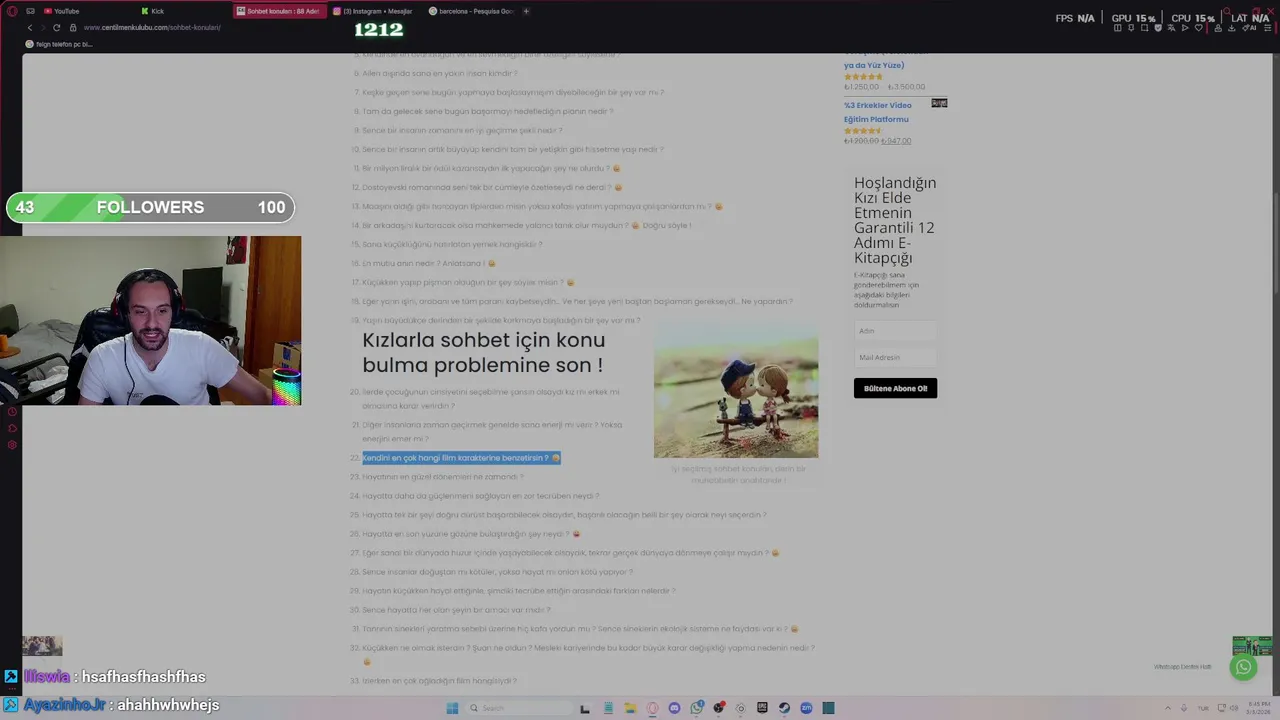The image size is (1280, 720).
Task: Take a snapshot with the snapshot icon
Action: pos(1144,28)
